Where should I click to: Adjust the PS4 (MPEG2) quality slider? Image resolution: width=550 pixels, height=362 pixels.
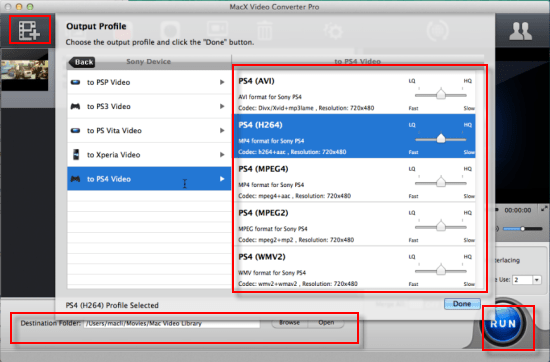click(441, 227)
